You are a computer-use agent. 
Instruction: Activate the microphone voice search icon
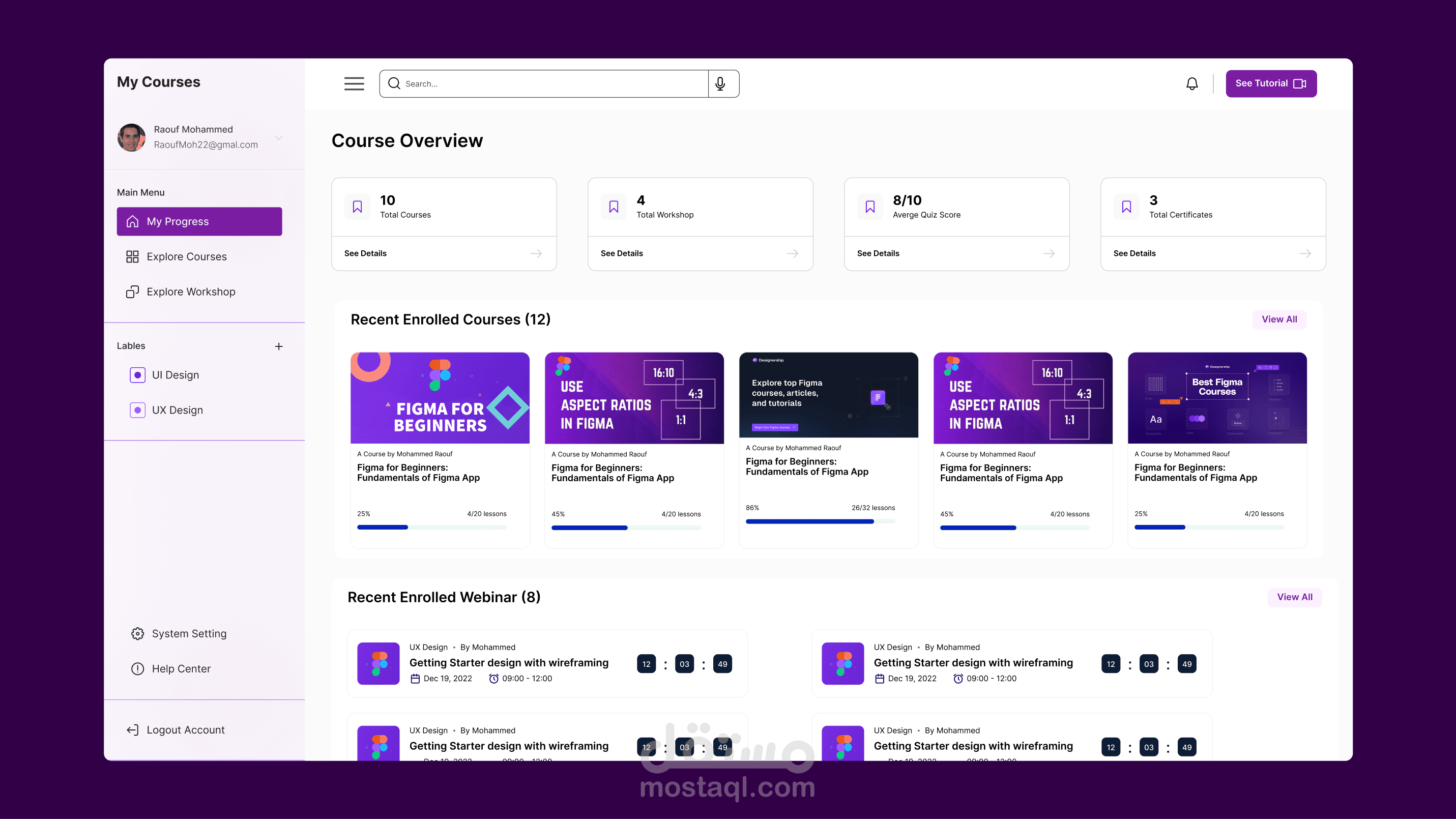(x=720, y=83)
